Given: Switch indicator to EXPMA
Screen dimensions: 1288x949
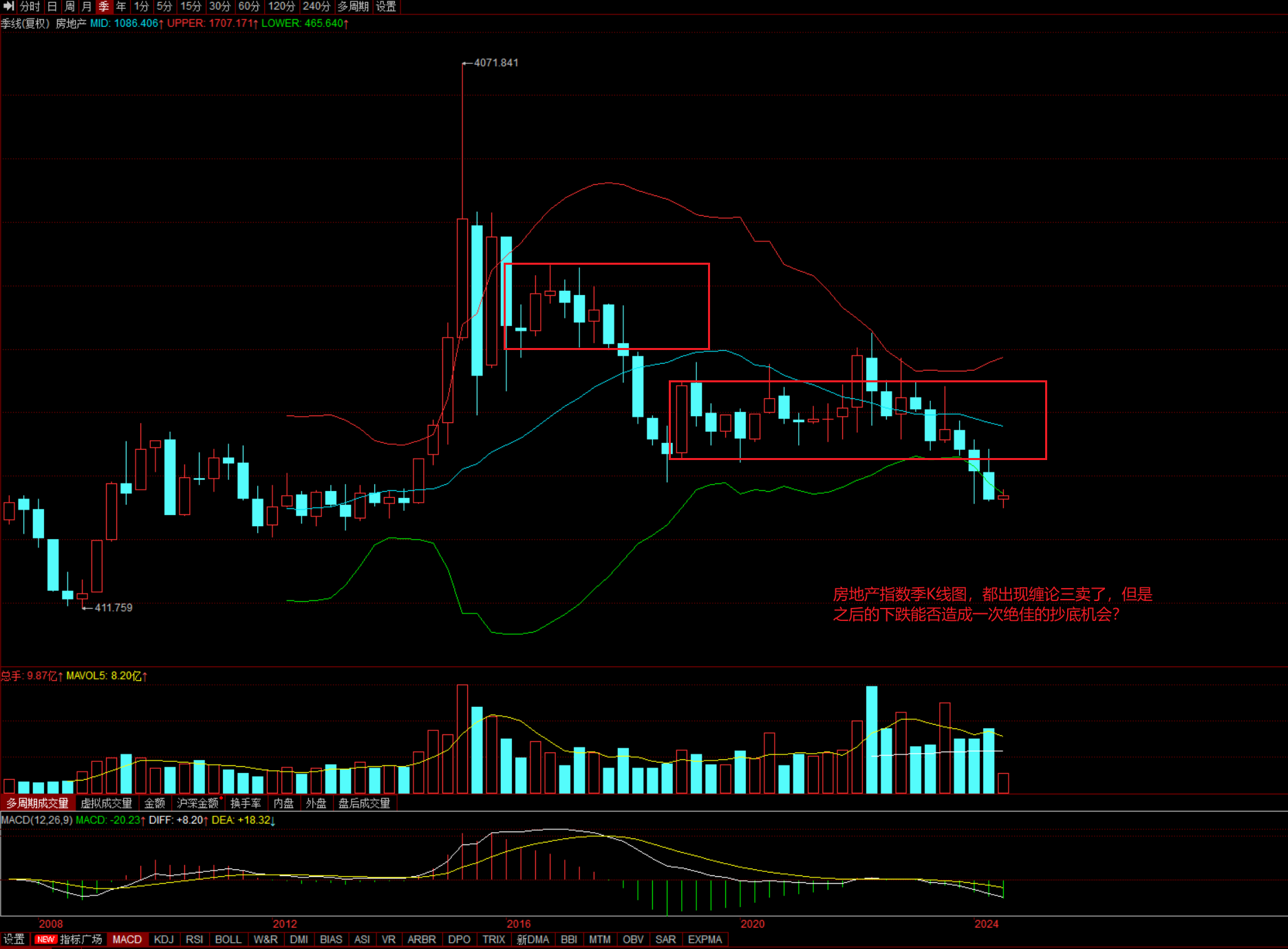Looking at the screenshot, I should point(705,939).
